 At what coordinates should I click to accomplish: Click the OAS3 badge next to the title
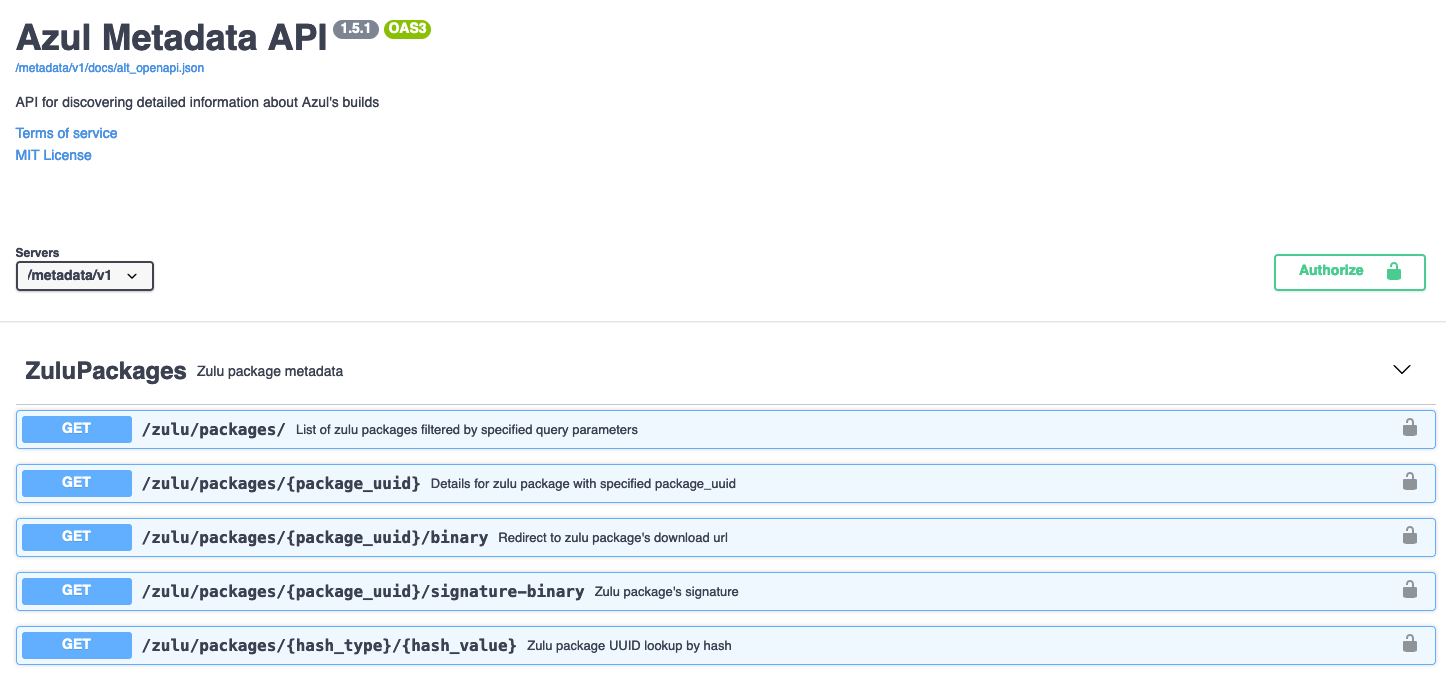point(407,29)
